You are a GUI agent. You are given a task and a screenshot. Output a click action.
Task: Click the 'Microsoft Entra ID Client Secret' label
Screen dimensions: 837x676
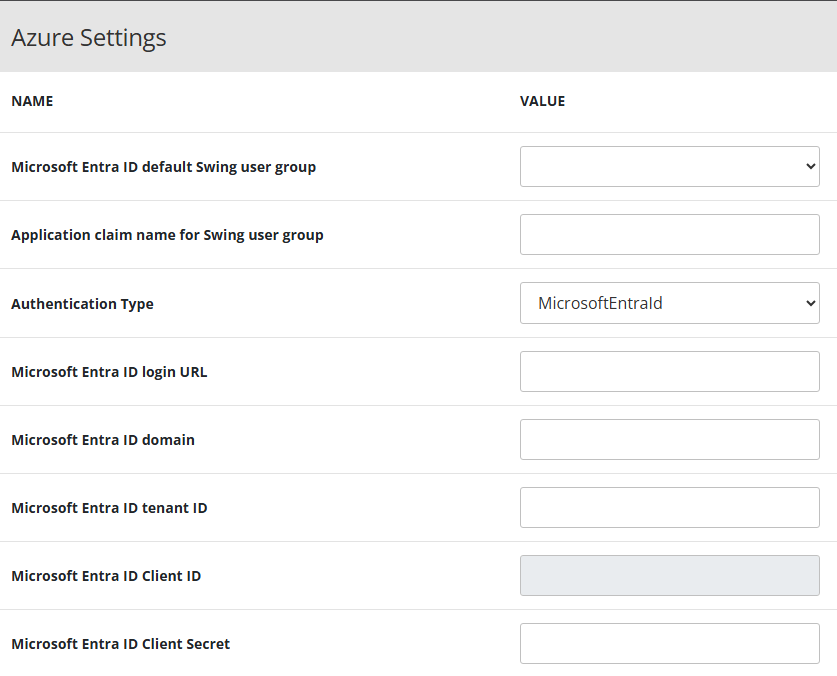[x=120, y=643]
